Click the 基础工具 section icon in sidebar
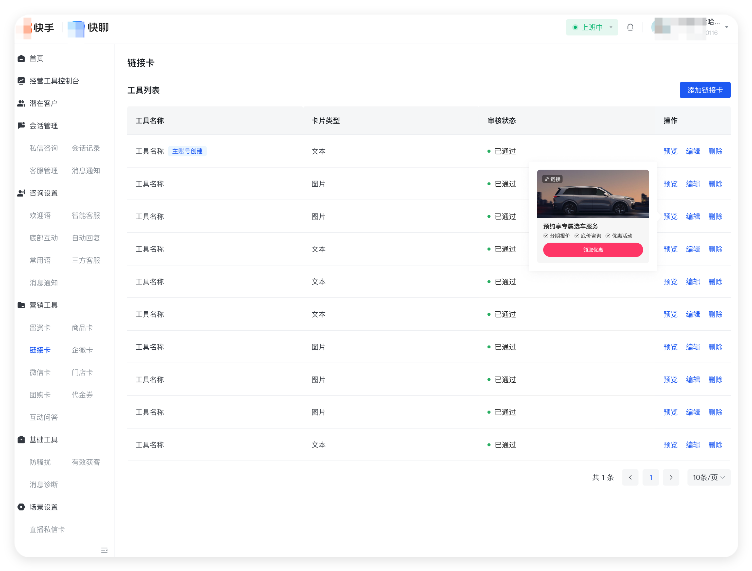Image resolution: width=752 pixels, height=571 pixels. pyautogui.click(x=22, y=440)
